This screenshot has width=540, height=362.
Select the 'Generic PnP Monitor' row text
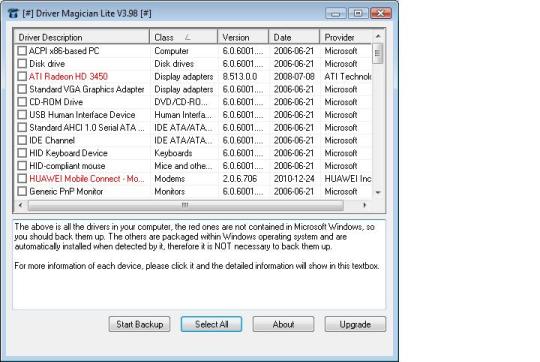tap(66, 191)
